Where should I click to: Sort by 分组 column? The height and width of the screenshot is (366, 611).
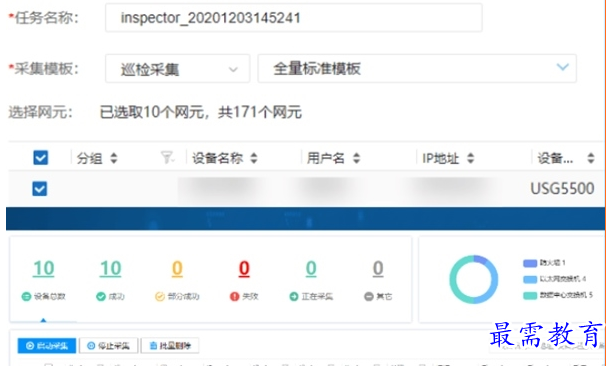click(114, 158)
